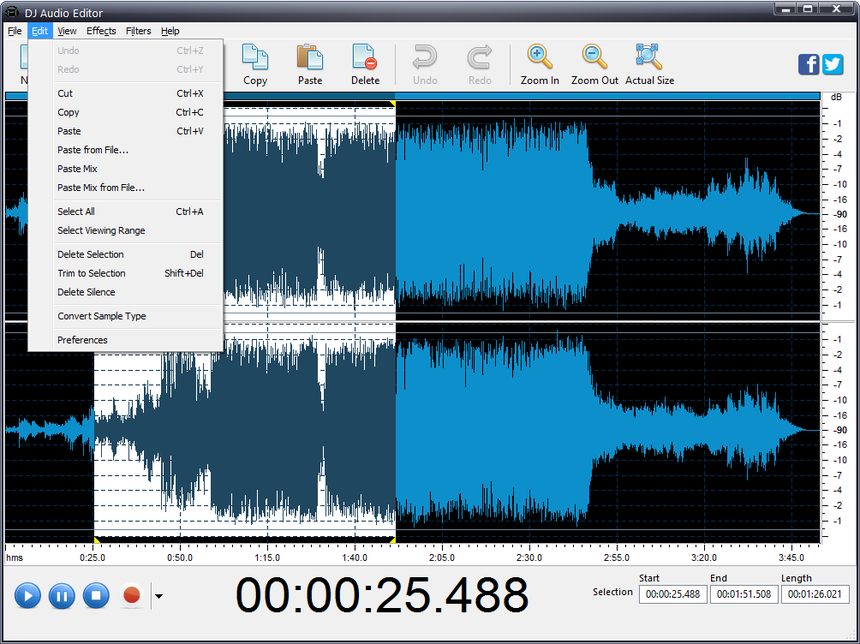Open the File menu
The width and height of the screenshot is (860, 644).
[15, 31]
